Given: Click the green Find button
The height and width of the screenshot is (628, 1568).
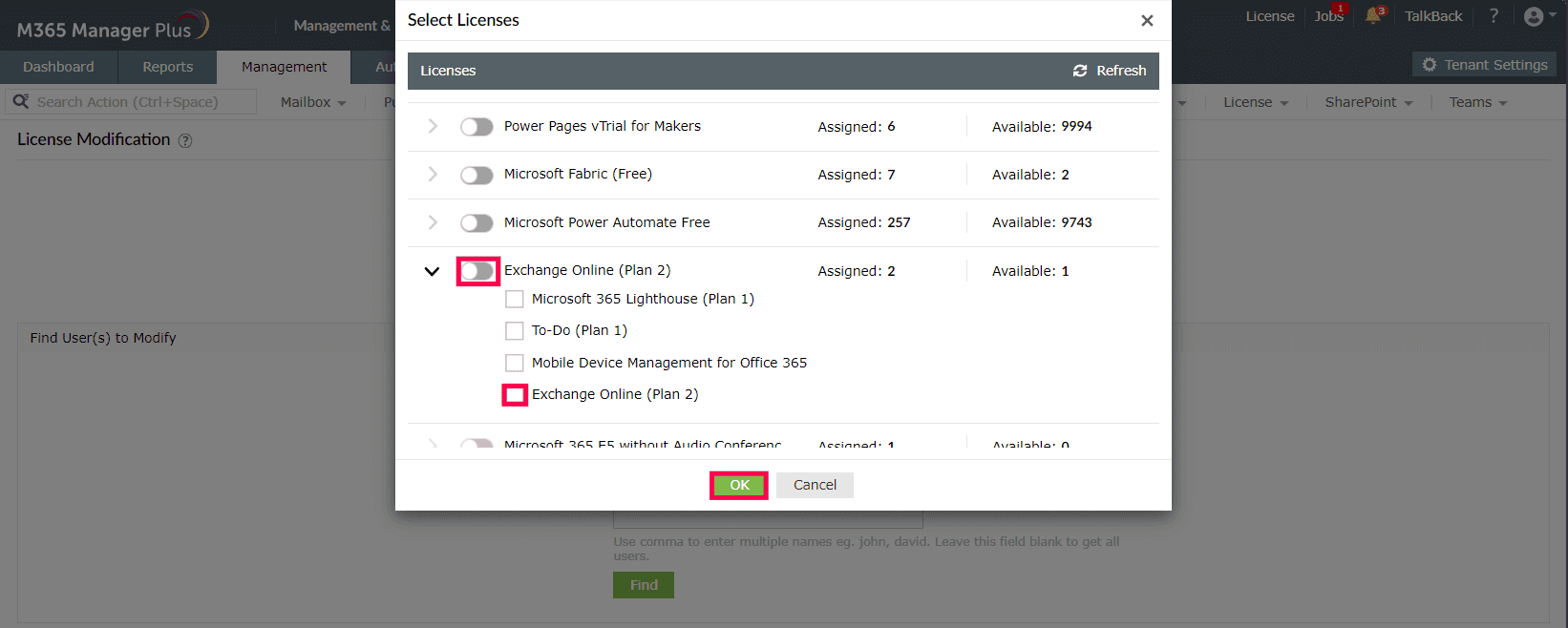Looking at the screenshot, I should 644,585.
